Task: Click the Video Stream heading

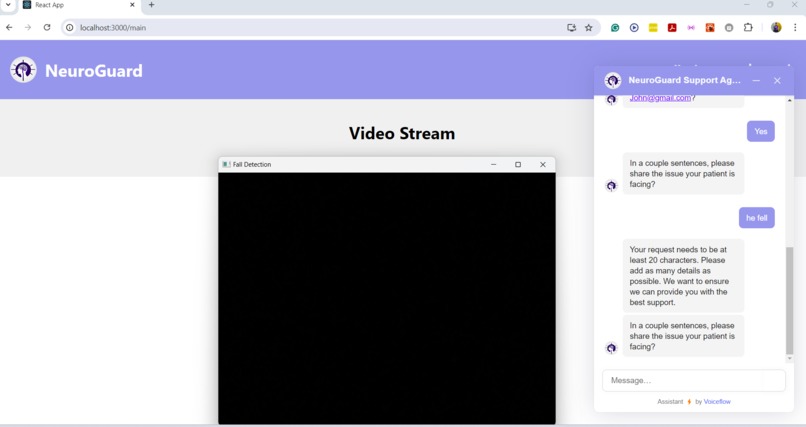Action: [402, 134]
